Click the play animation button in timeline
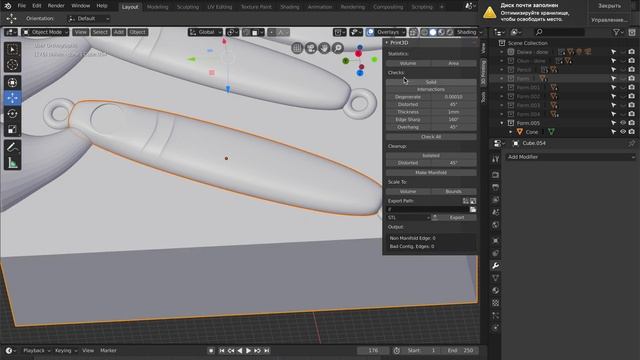The image size is (640, 360). pos(248,351)
